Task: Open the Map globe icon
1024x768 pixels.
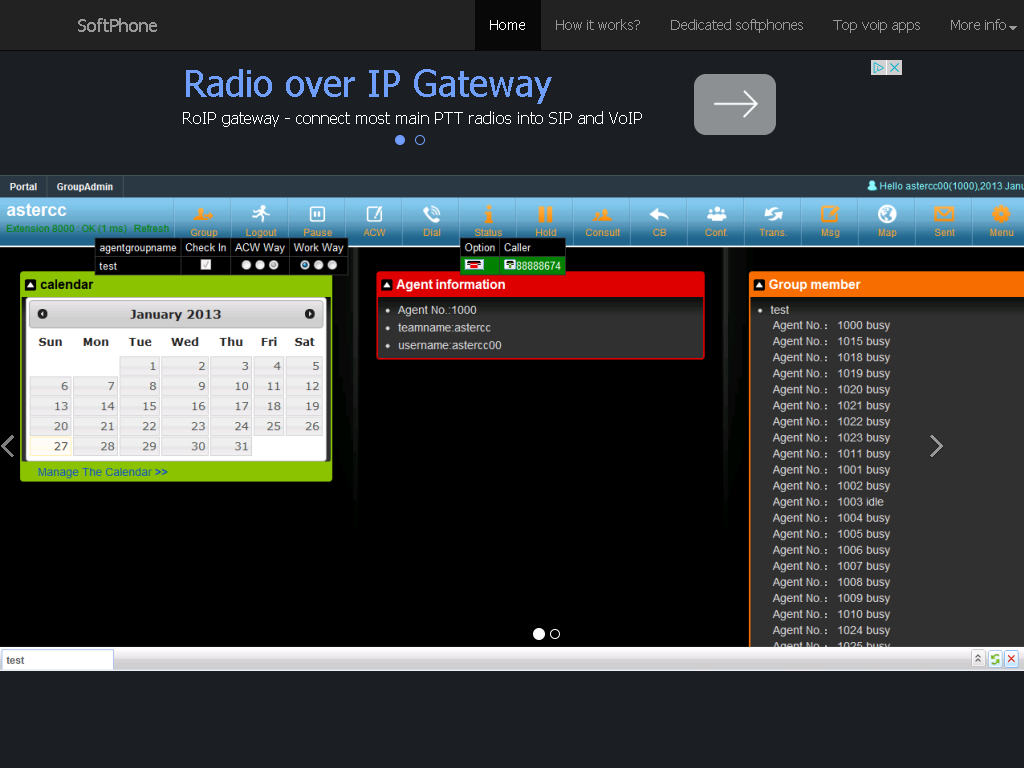Action: pos(887,215)
